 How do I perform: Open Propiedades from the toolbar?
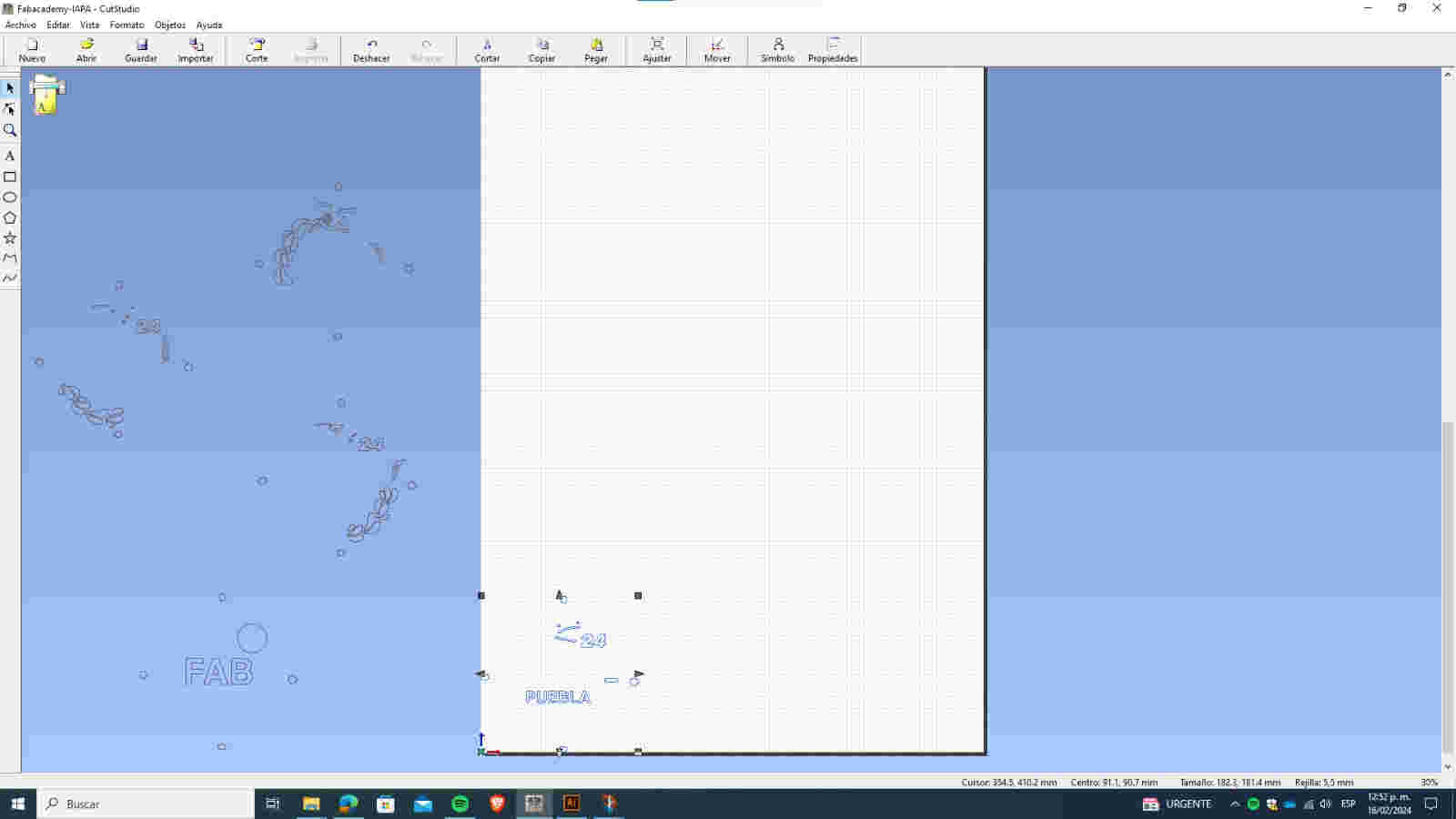click(x=833, y=50)
